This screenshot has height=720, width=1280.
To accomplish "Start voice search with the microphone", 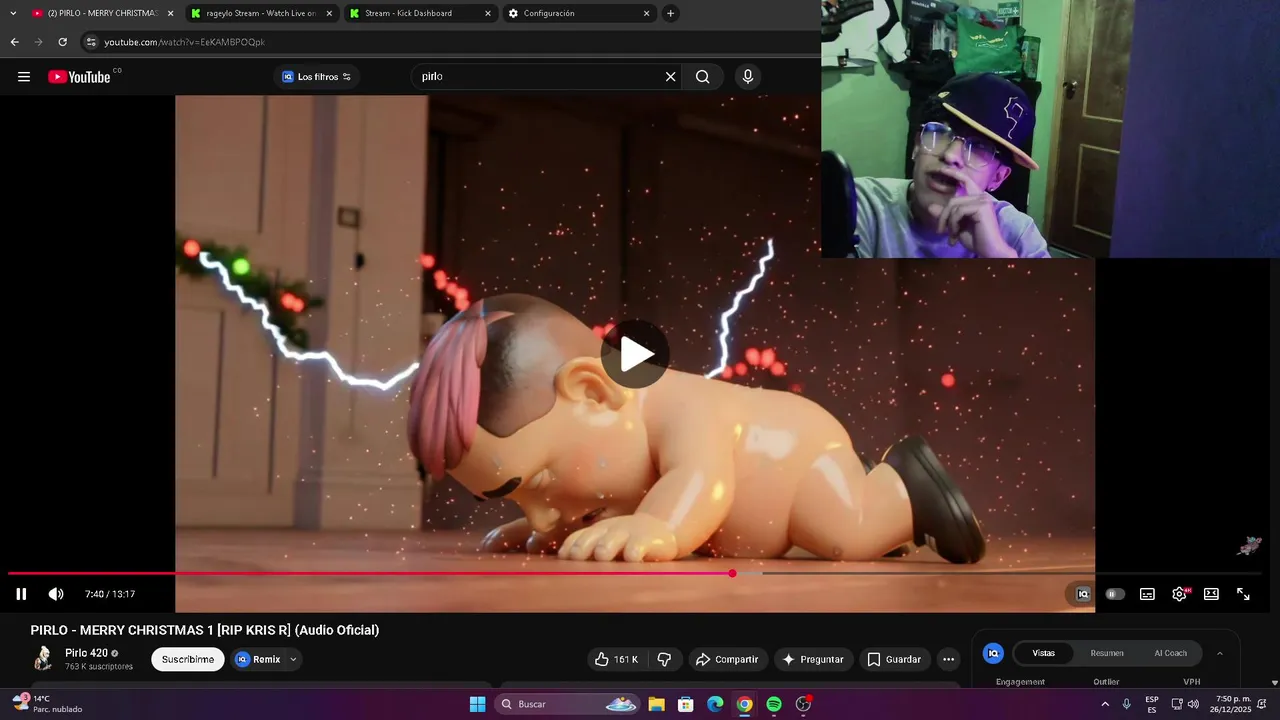I will [x=747, y=77].
